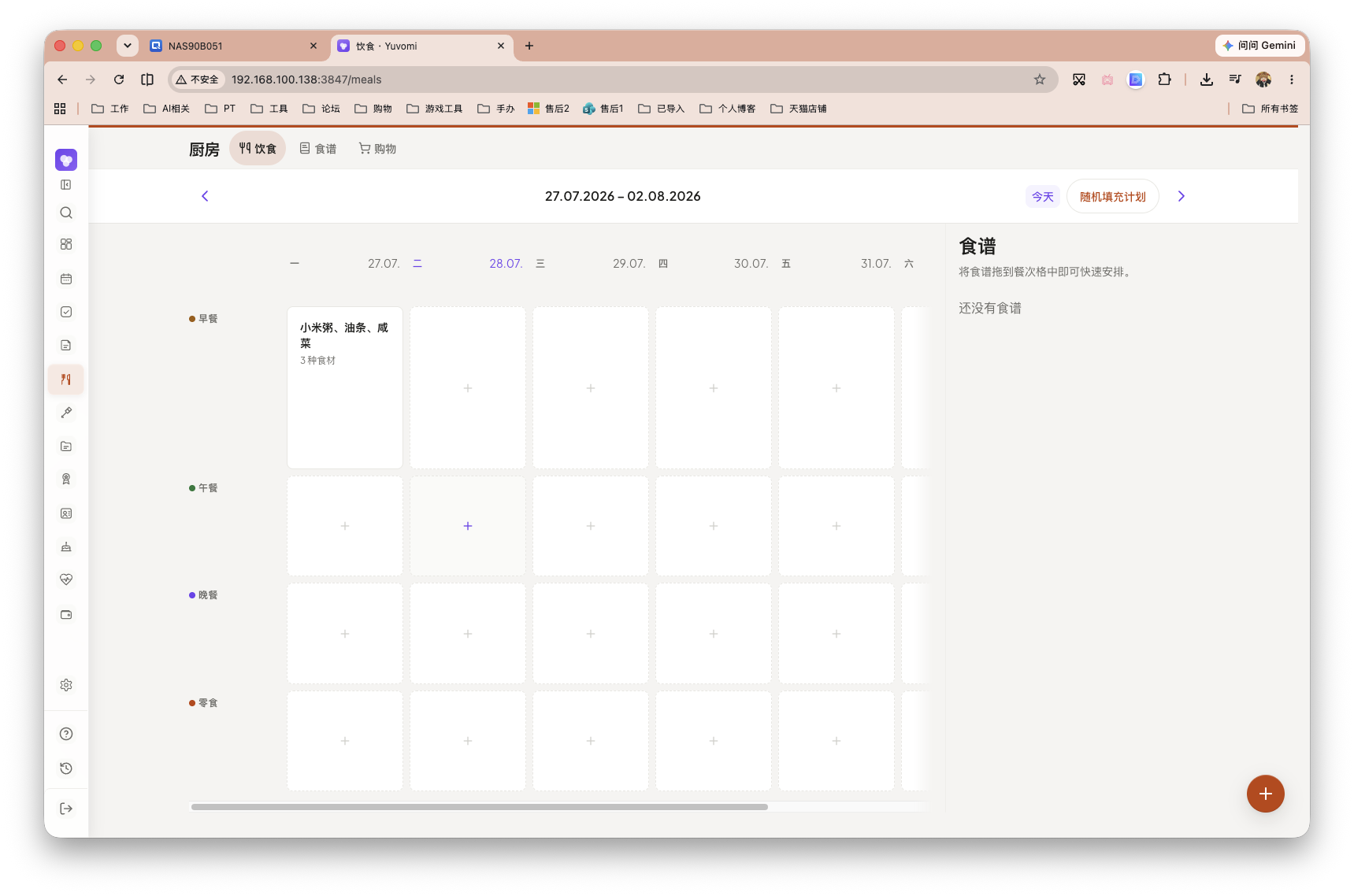Select the meals fork-and-knife sidebar icon

(66, 380)
